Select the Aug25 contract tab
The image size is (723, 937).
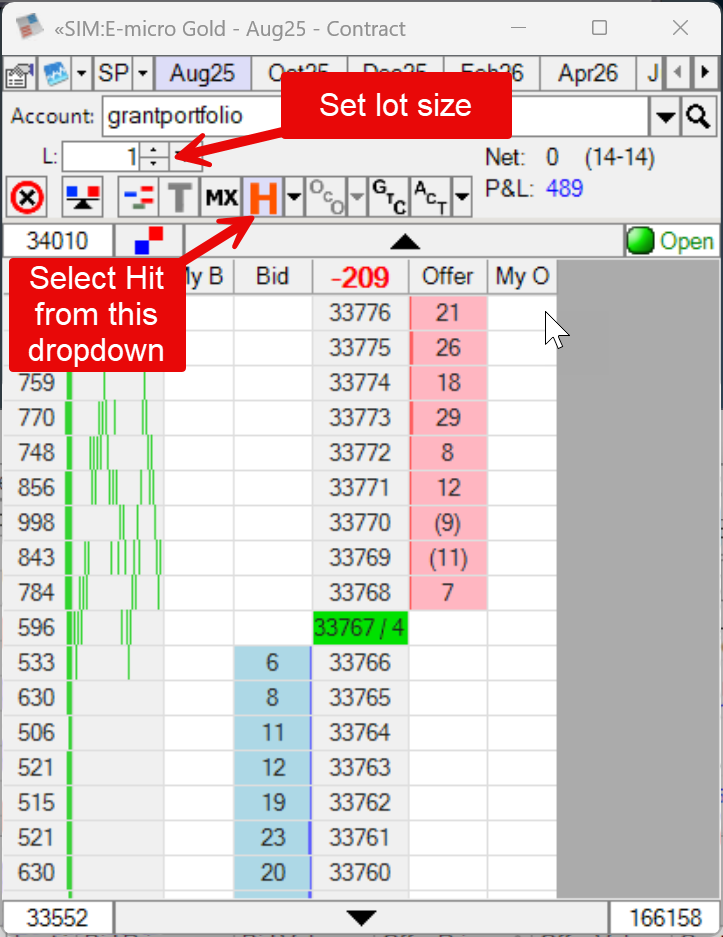click(x=202, y=73)
